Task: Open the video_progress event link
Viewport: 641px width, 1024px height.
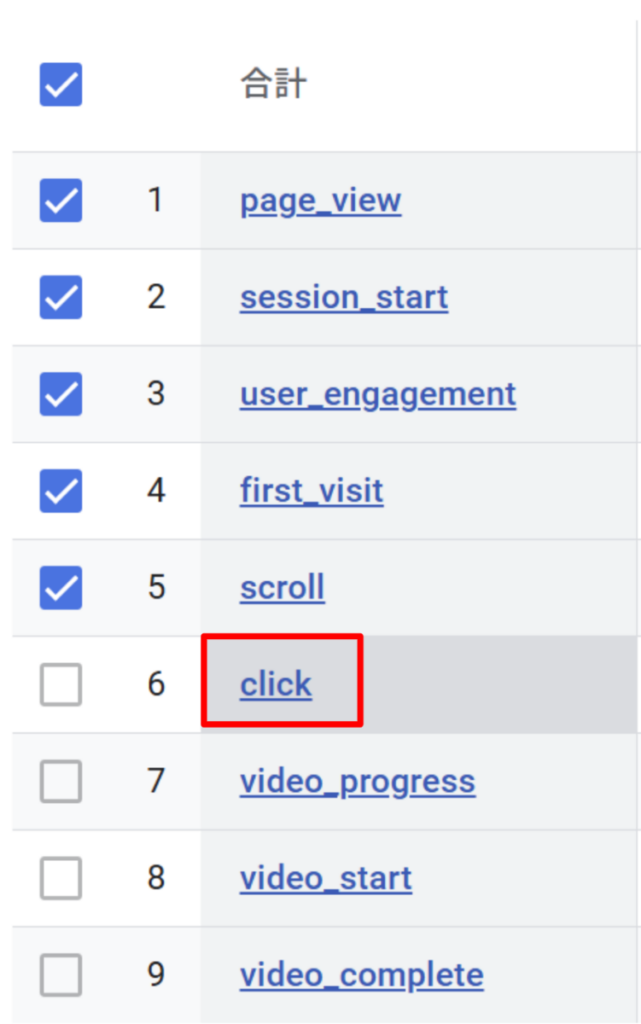Action: coord(357,782)
